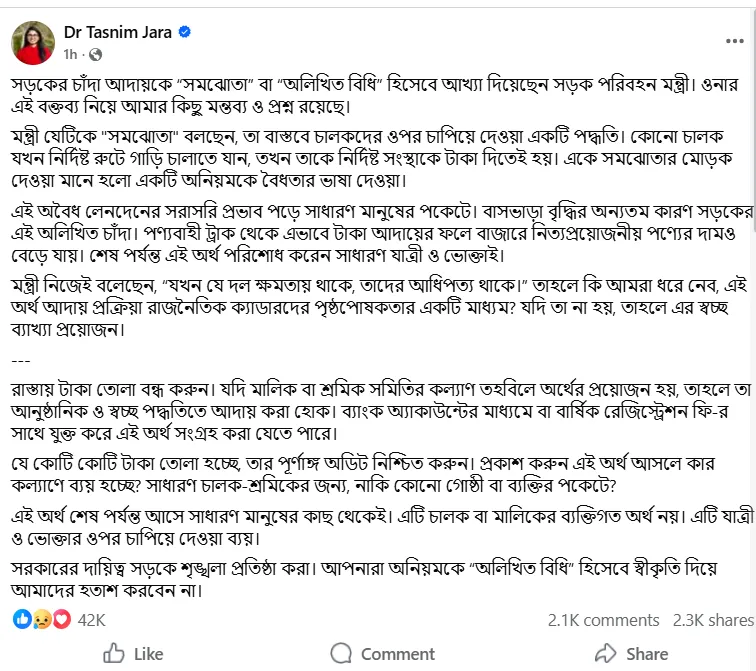View the 42K reactions list
Screen dimensions: 756x671
91,620
